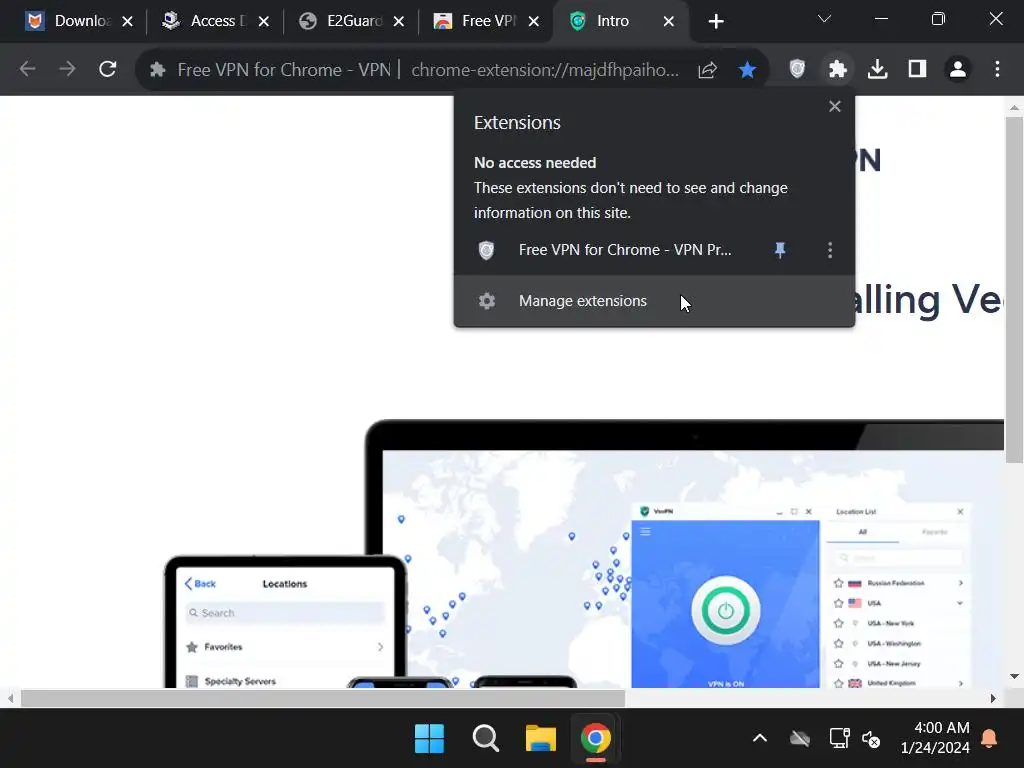Image resolution: width=1024 pixels, height=768 pixels.
Task: Go forward to next page
Action: click(x=67, y=69)
